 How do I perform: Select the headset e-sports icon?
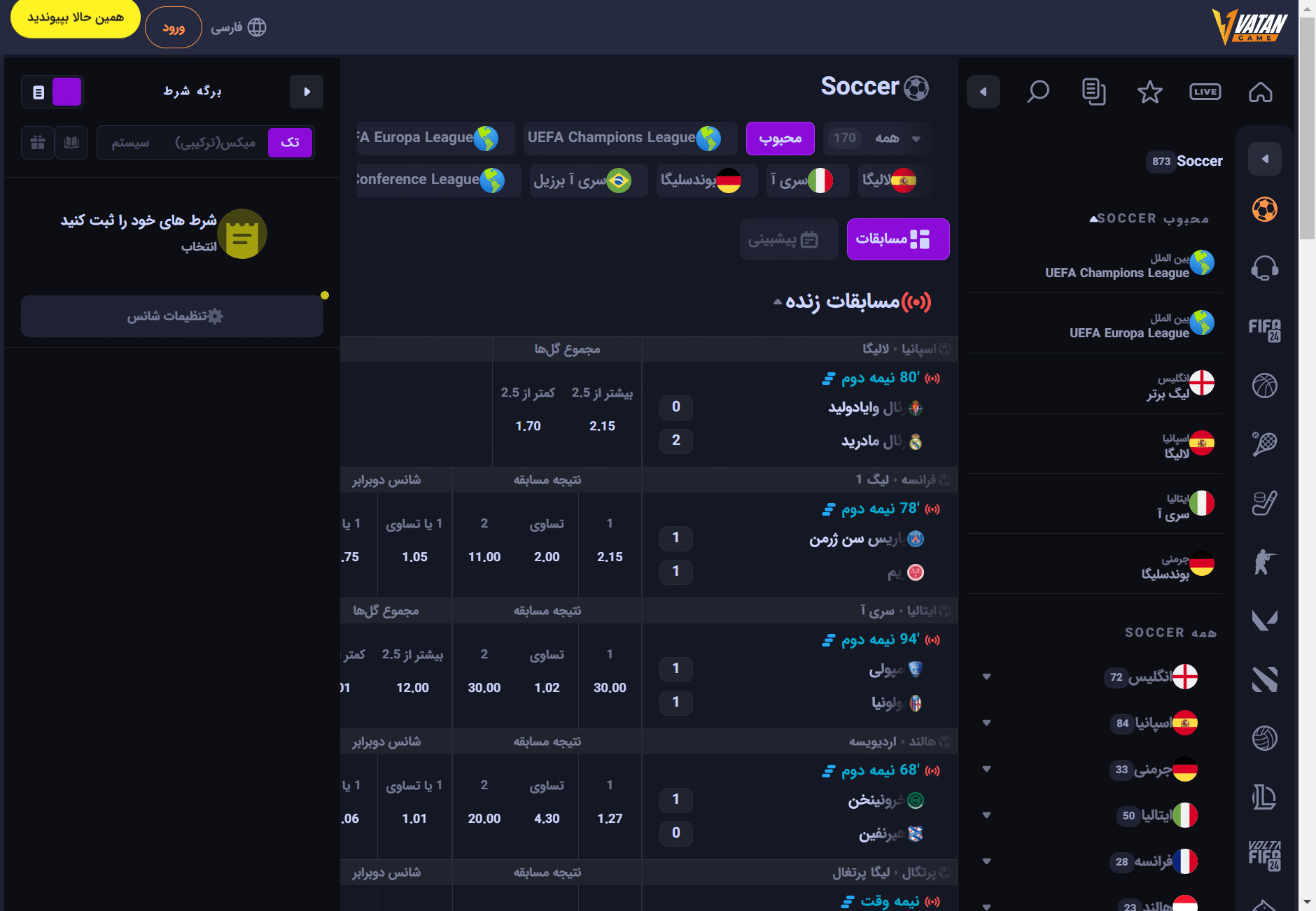click(x=1265, y=267)
